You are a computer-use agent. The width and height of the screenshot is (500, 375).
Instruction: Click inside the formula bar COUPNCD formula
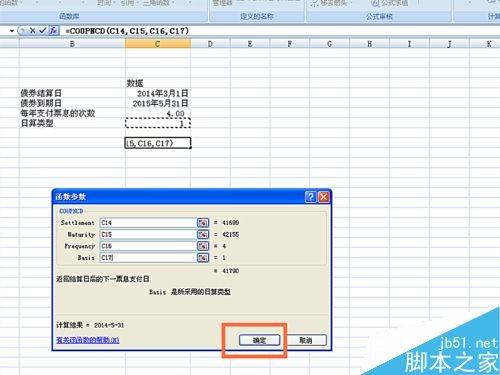coord(127,31)
